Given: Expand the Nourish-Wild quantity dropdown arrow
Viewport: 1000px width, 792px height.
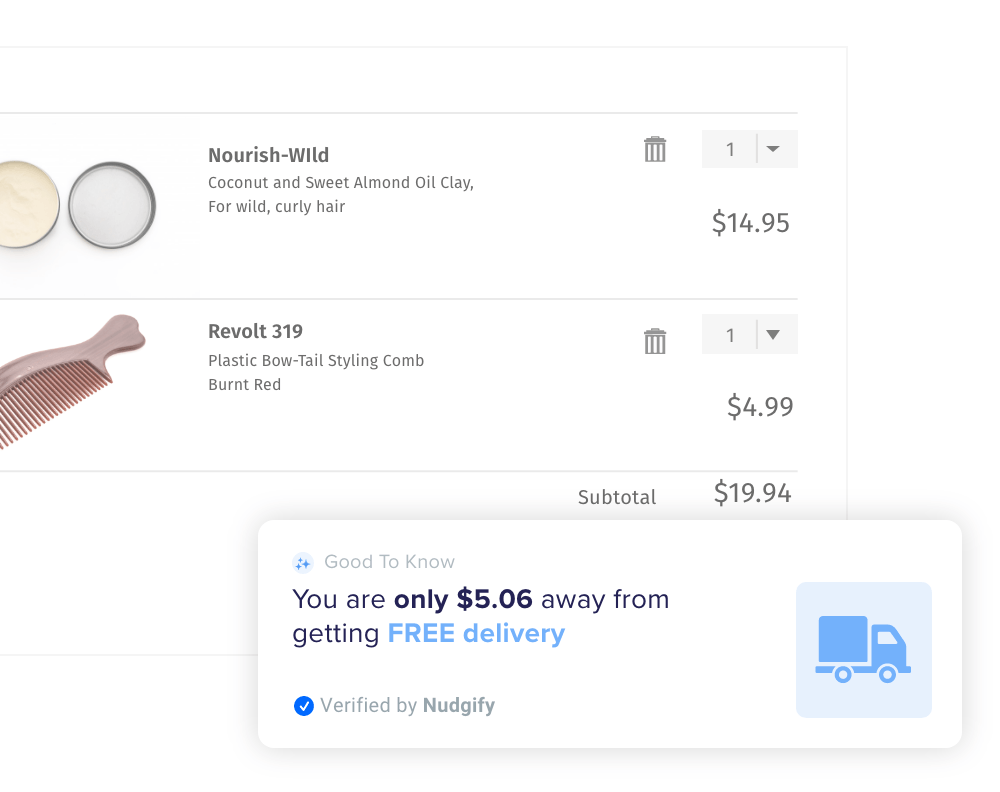Looking at the screenshot, I should click(773, 149).
